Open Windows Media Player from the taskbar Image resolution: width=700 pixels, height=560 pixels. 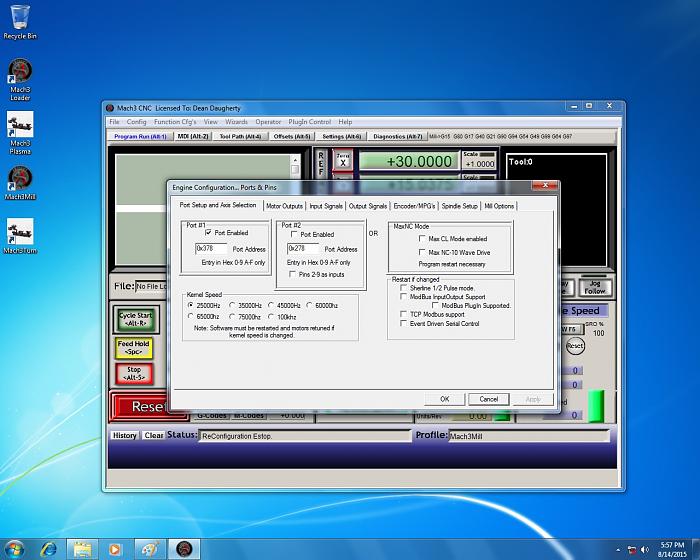click(115, 549)
